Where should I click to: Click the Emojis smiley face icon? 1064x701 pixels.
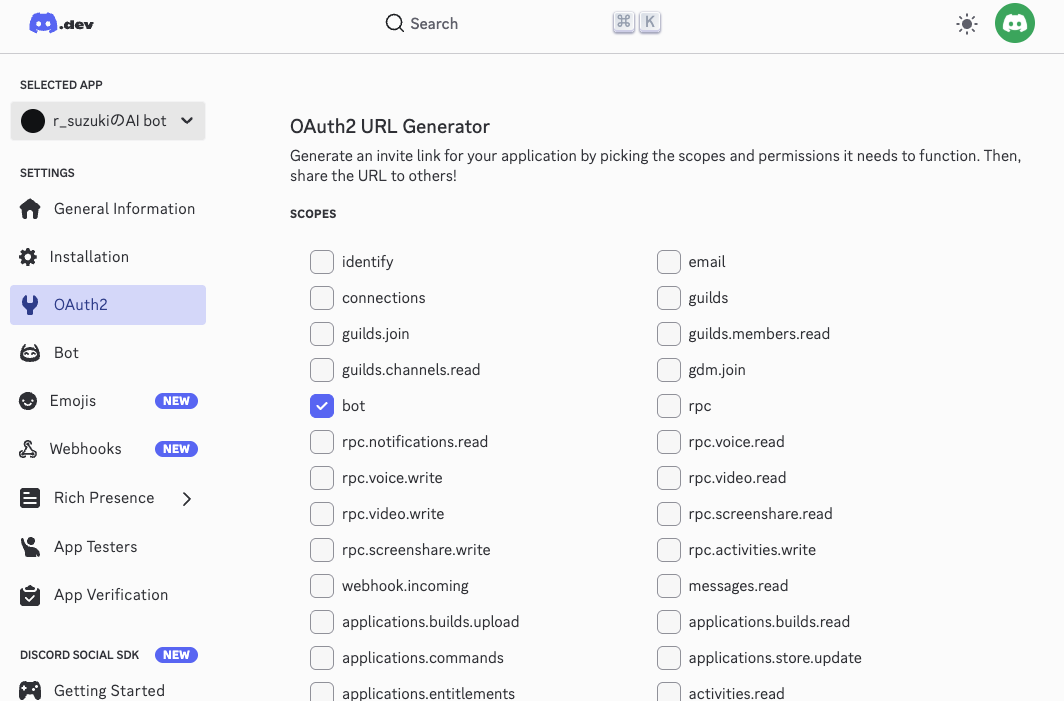tap(29, 401)
